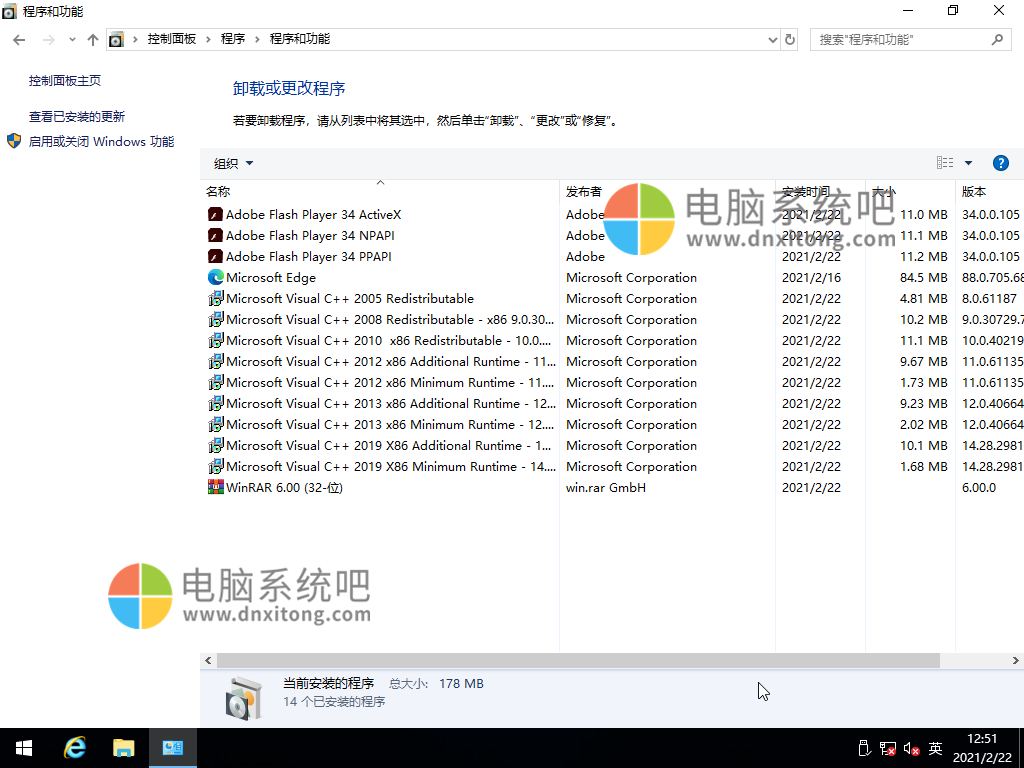1024x768 pixels.
Task: Open the help question mark icon
Action: pos(1000,163)
